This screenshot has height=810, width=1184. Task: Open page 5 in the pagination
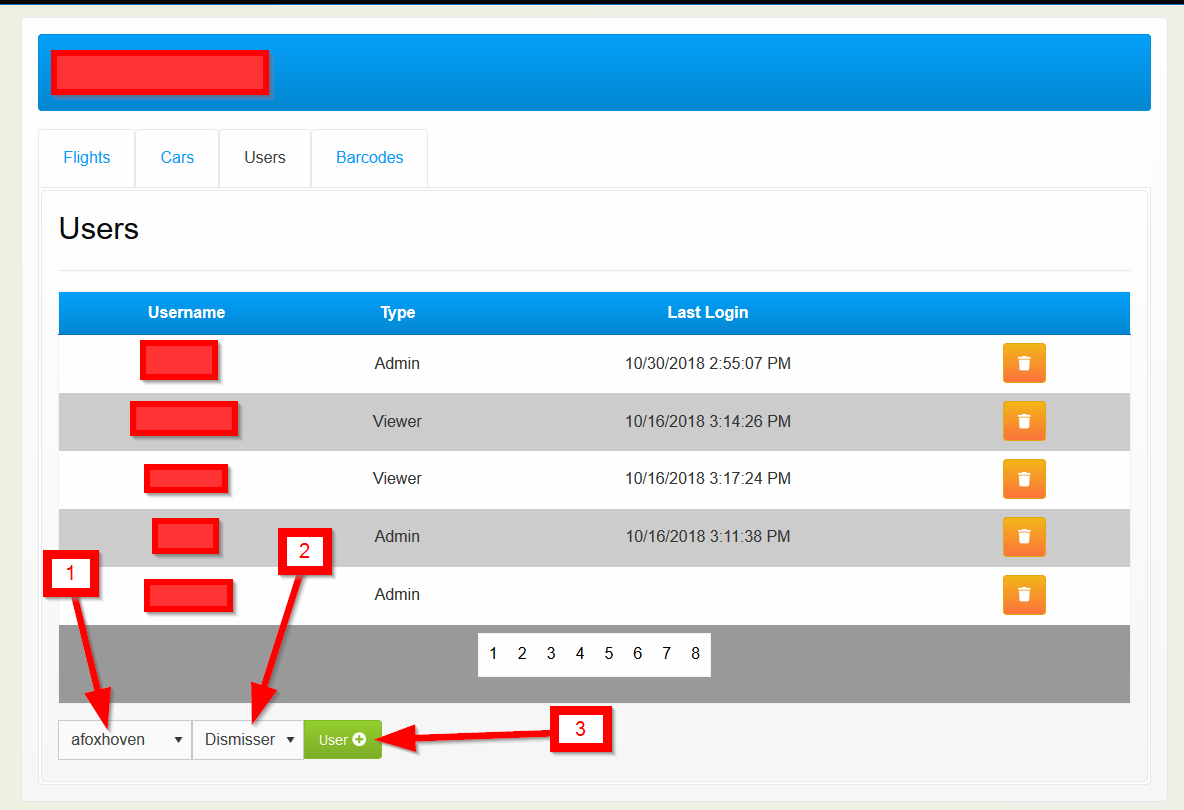(x=608, y=654)
